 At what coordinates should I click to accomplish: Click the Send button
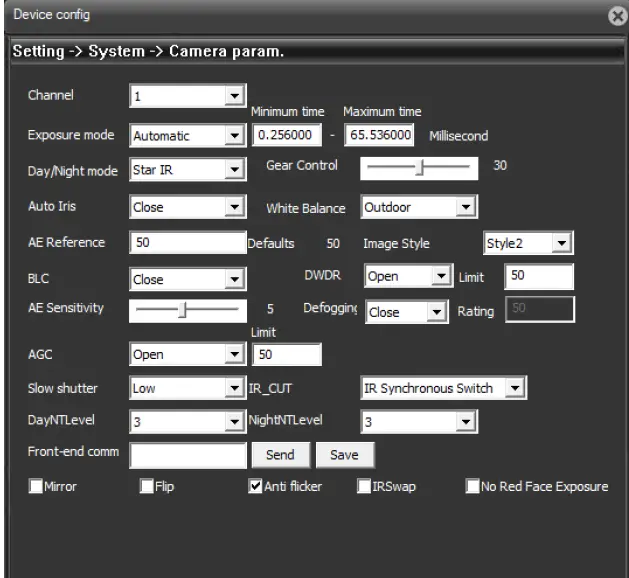[281, 455]
